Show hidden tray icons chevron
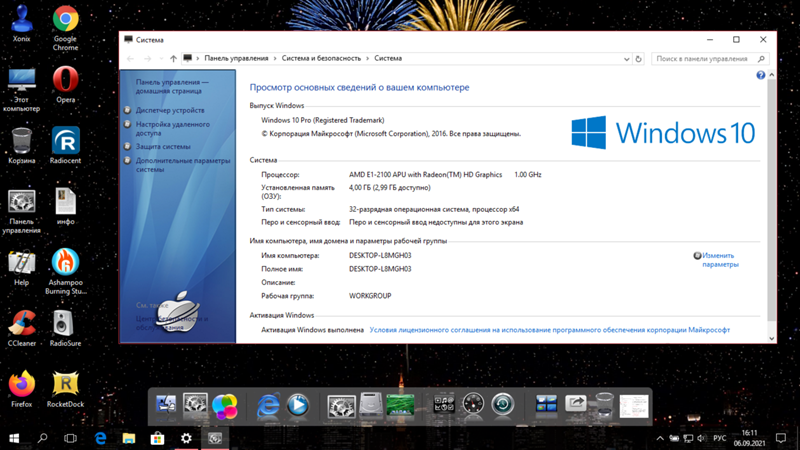 (660, 438)
